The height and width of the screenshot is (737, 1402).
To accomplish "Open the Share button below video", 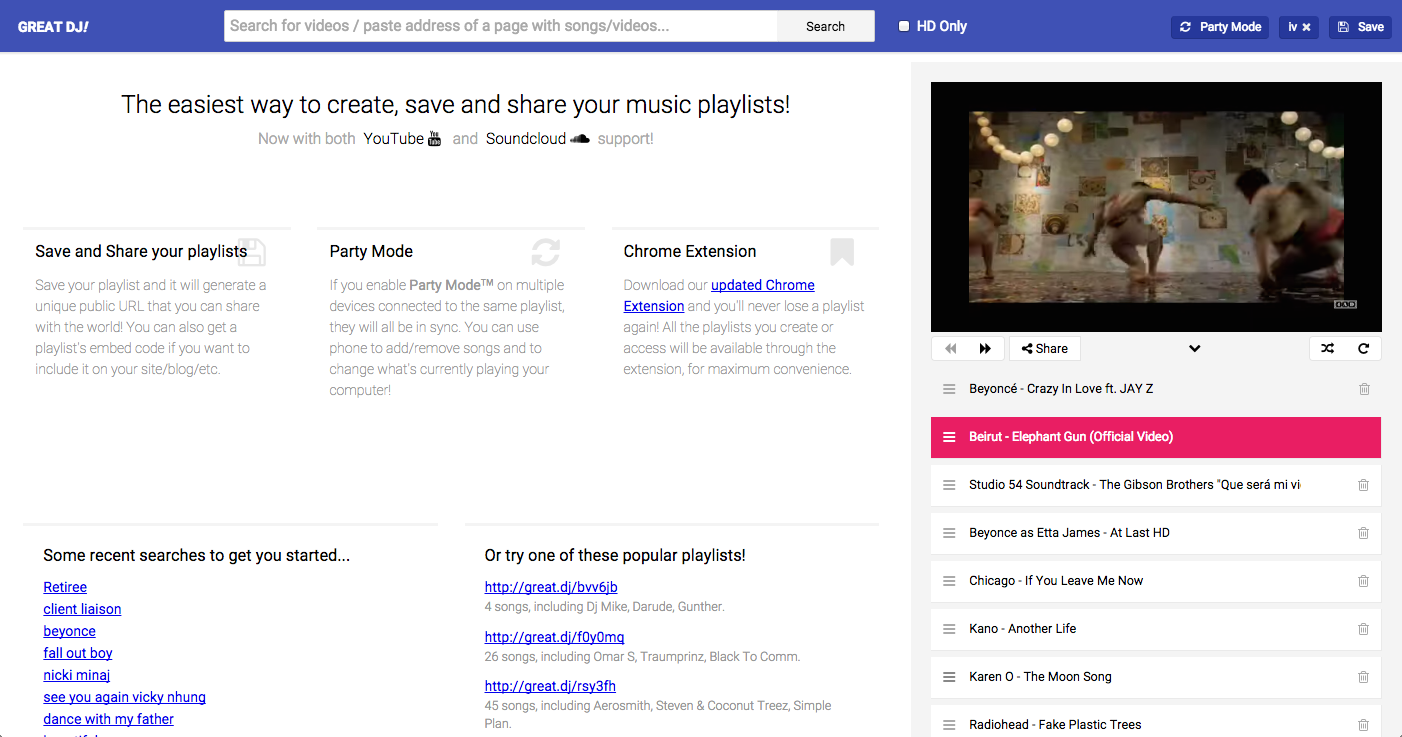I will click(1045, 349).
